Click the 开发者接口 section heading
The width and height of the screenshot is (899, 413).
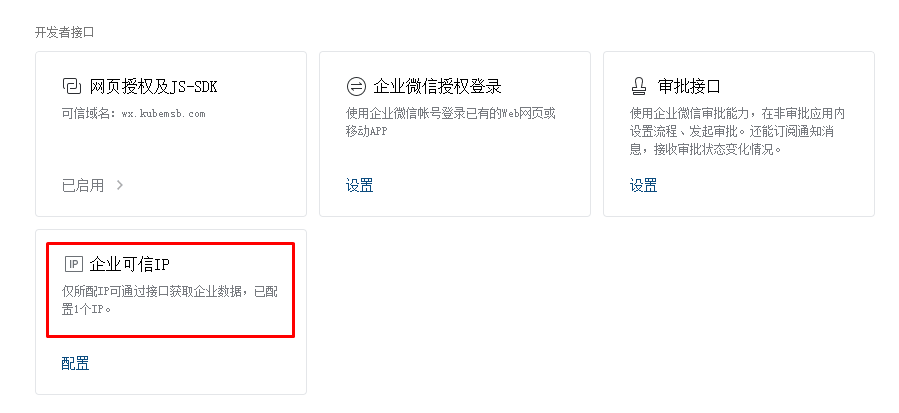pyautogui.click(x=64, y=32)
